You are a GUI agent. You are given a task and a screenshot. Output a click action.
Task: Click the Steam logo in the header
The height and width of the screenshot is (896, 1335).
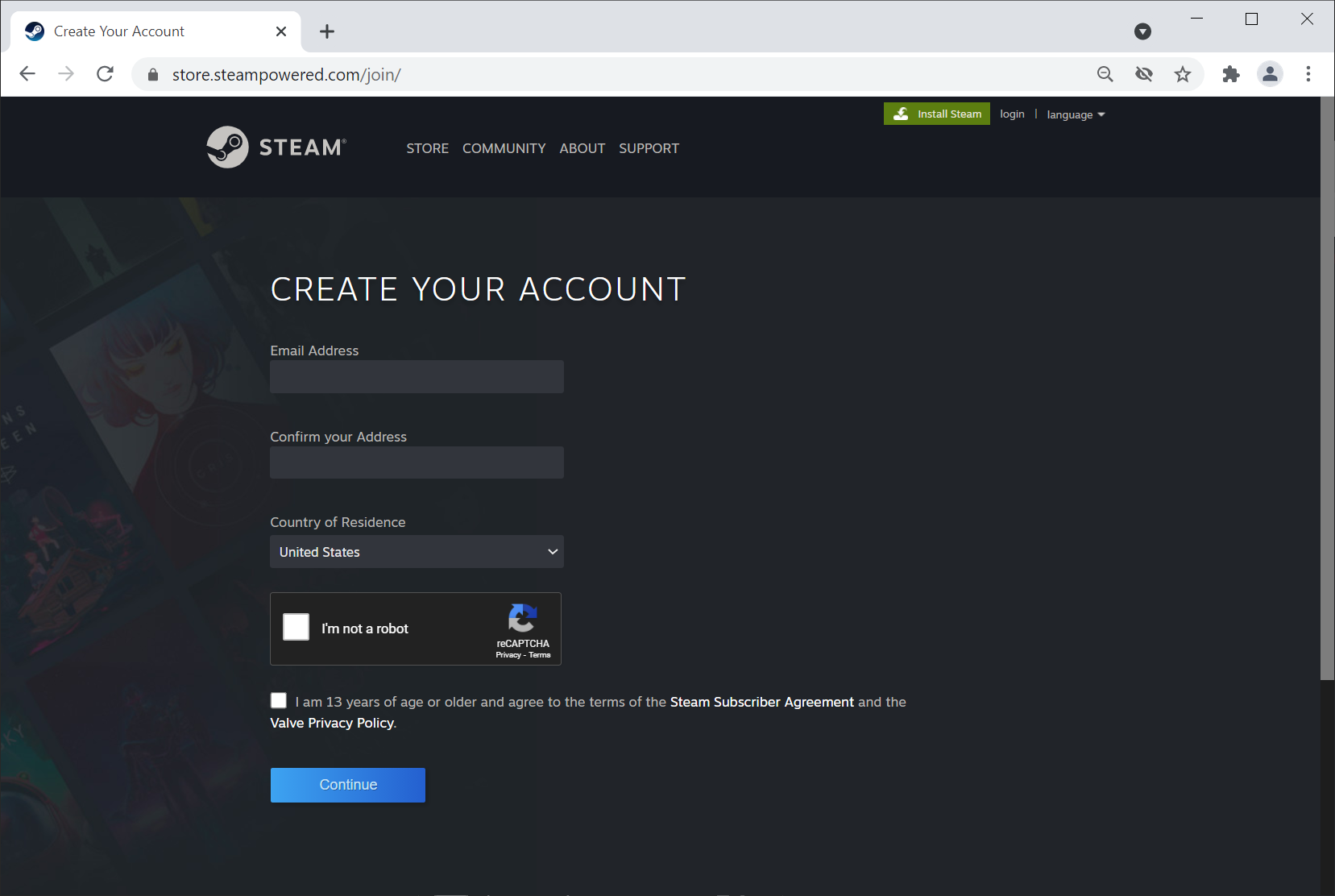coord(276,147)
